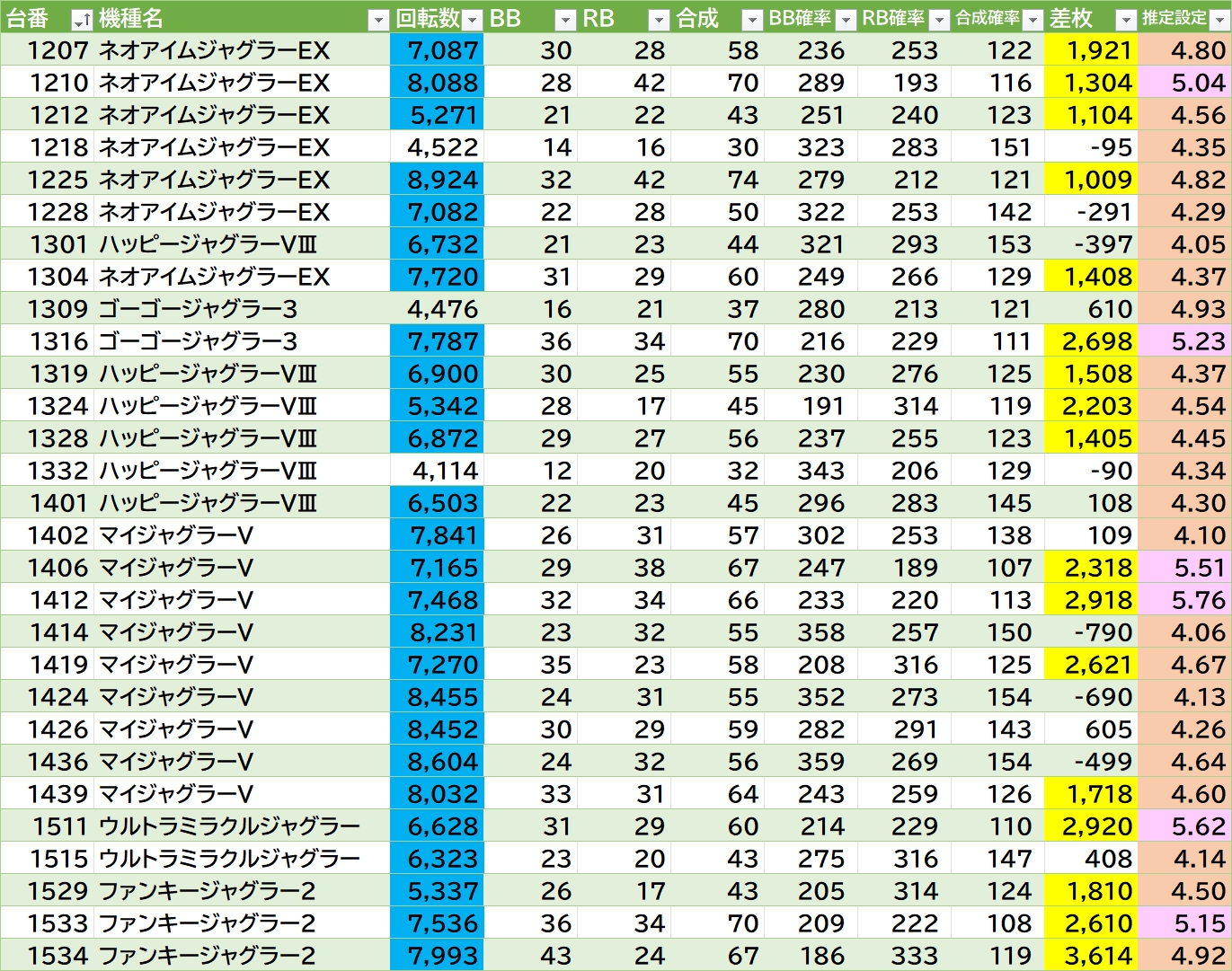Click the RB value 38 in row 1406
This screenshot has height=971, width=1232.
624,568
